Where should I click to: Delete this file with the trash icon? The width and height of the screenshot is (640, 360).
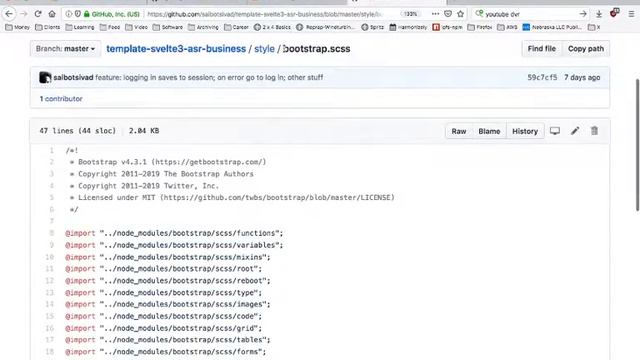tap(594, 131)
